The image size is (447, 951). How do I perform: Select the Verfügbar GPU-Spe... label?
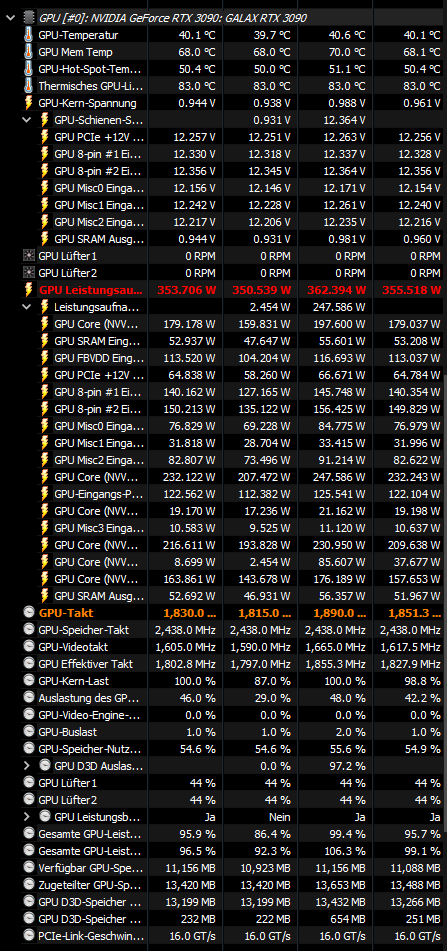coord(90,867)
